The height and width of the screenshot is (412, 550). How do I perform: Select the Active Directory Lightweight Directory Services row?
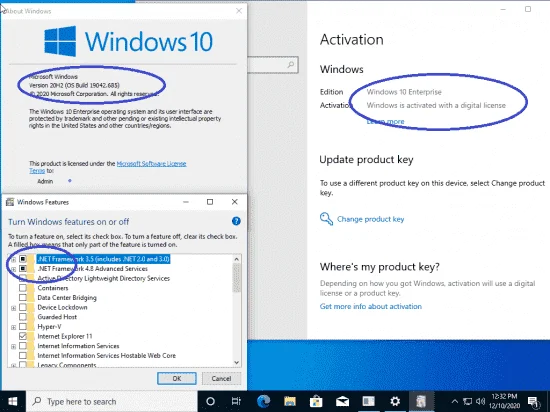[x=103, y=278]
